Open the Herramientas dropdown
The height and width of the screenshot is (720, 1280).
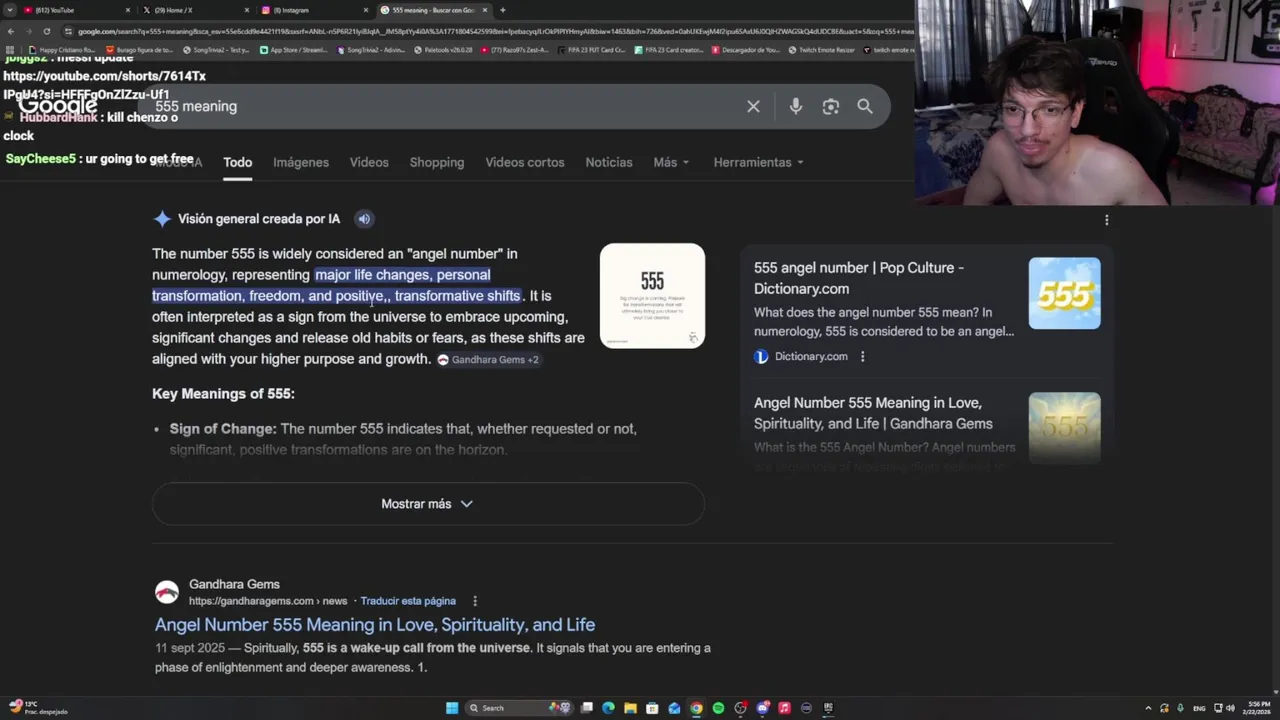coord(758,162)
